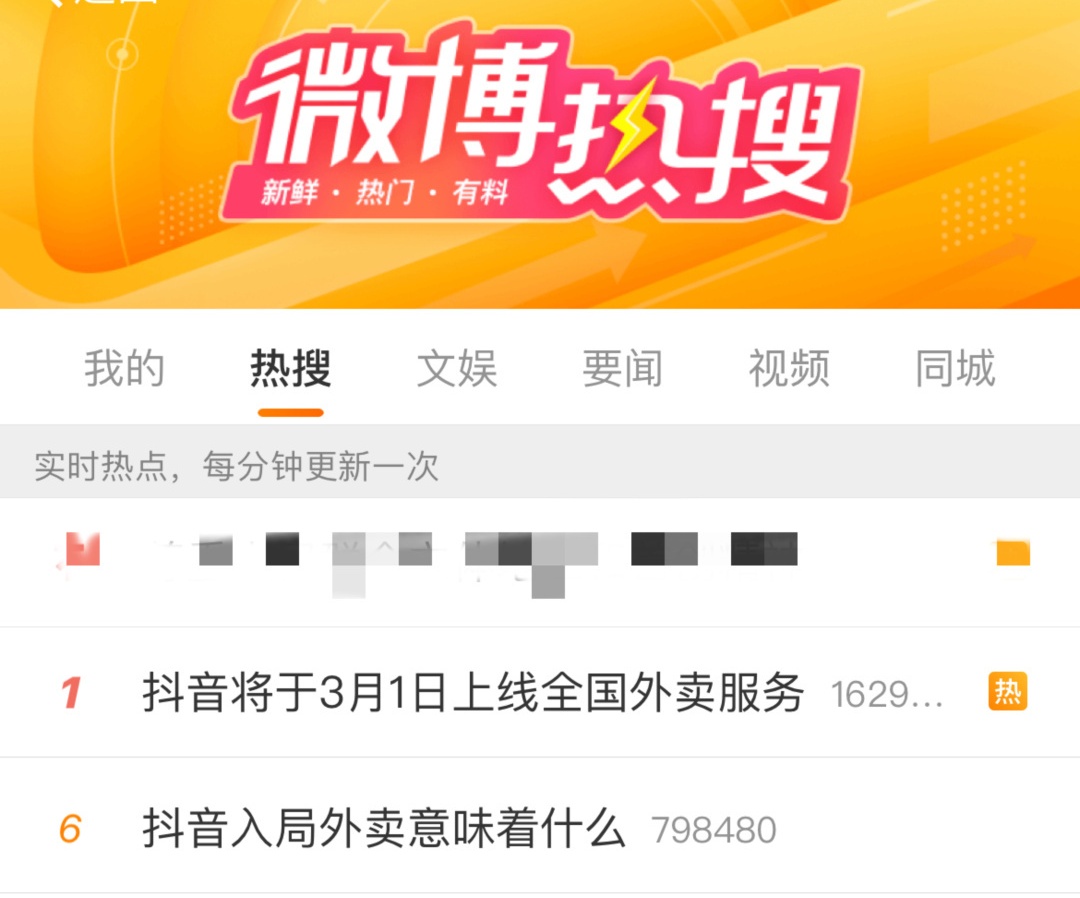Click the 实时热点 update notice bar
This screenshot has height=898, width=1080.
540,466
